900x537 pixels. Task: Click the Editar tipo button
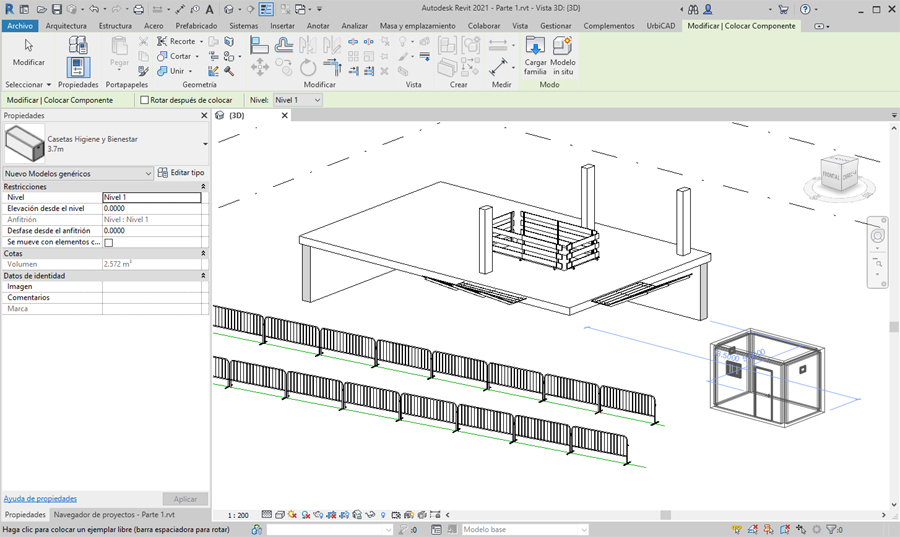[181, 173]
